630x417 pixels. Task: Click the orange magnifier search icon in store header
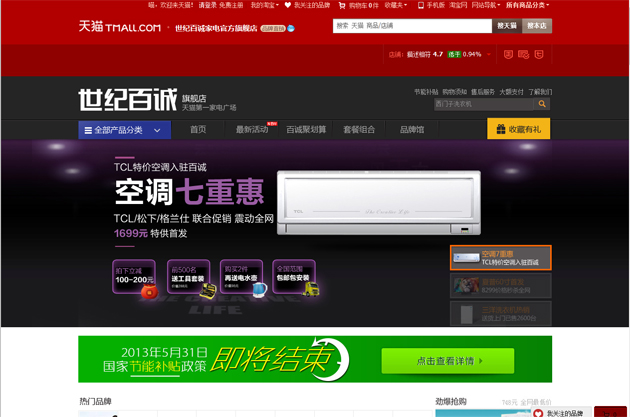(542, 104)
